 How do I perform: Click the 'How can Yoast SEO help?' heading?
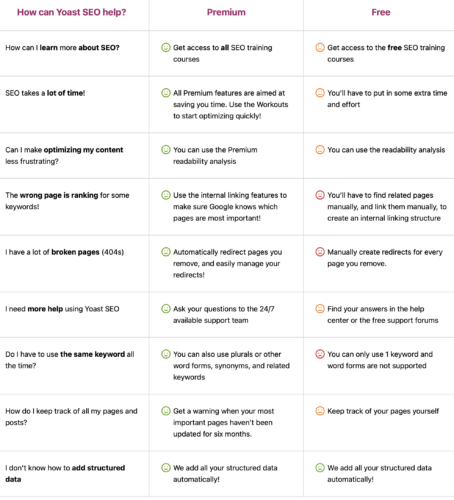pos(72,12)
